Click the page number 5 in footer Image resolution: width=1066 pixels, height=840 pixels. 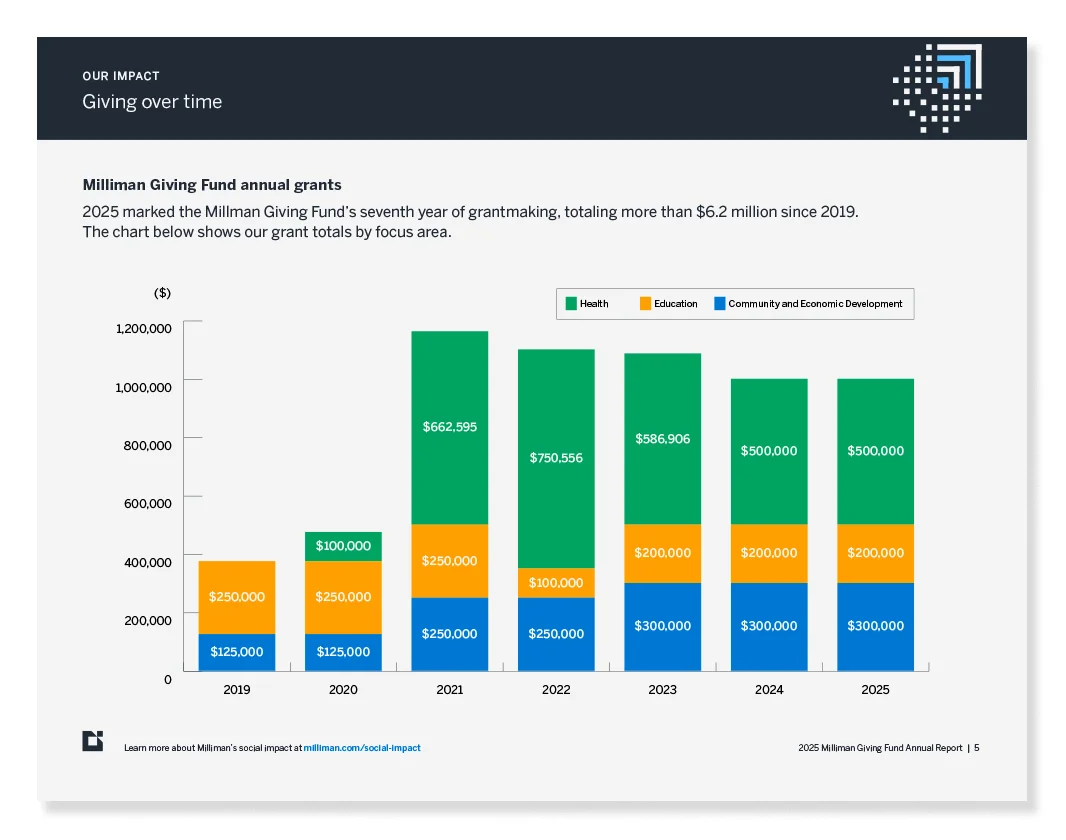coord(977,748)
